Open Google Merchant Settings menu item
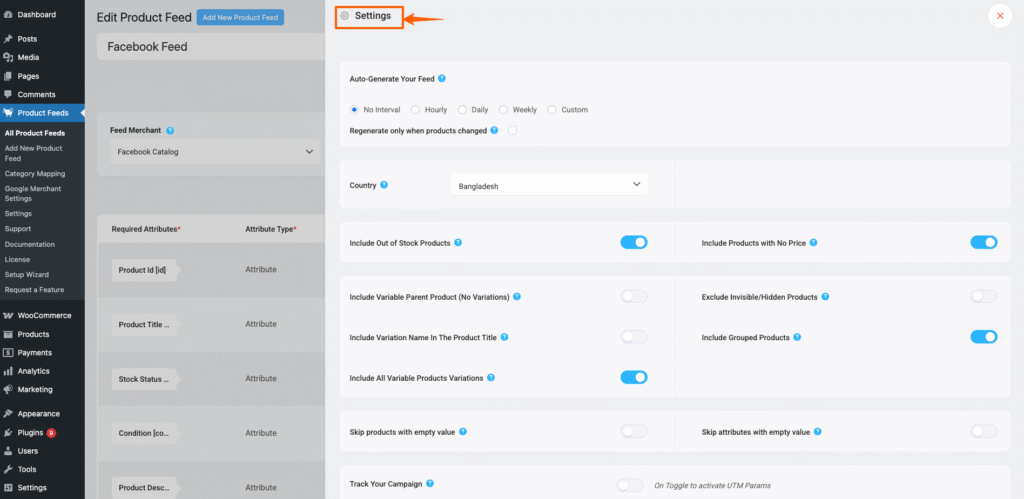The width and height of the screenshot is (1024, 499). (33, 193)
